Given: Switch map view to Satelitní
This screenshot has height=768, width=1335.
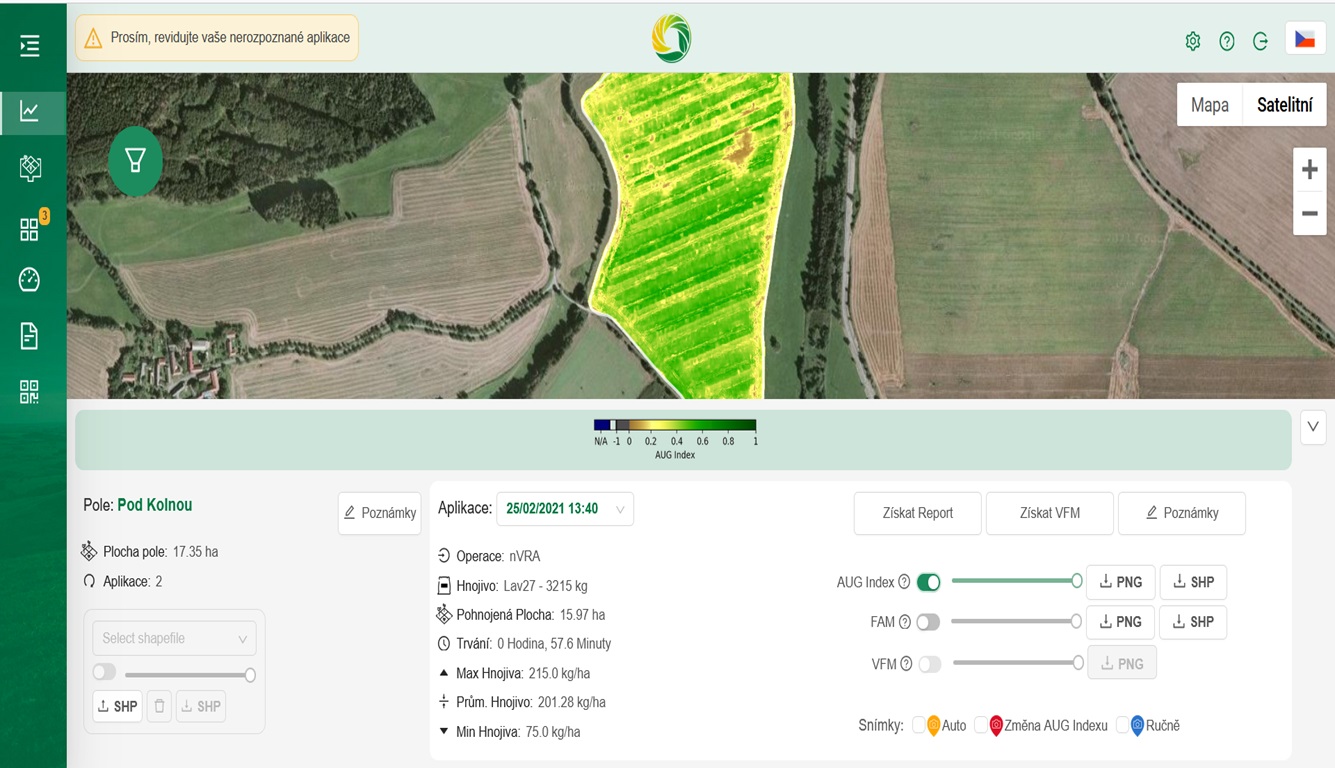Looking at the screenshot, I should (x=1284, y=105).
